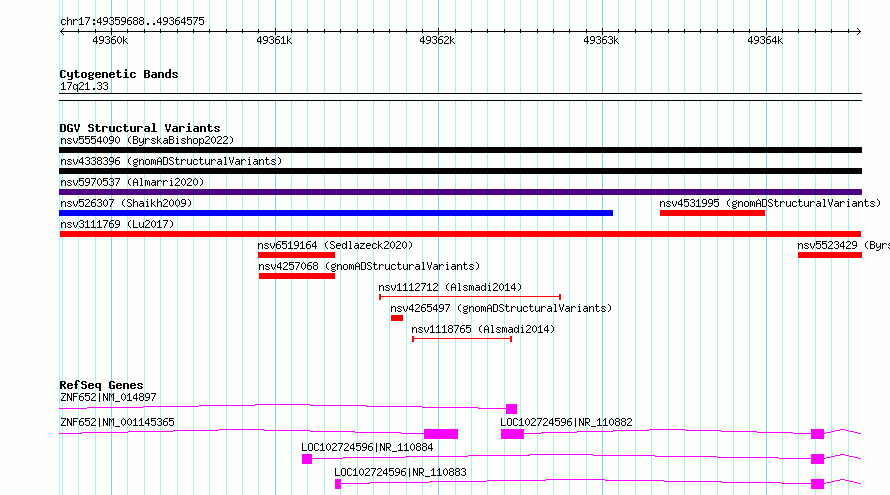The height and width of the screenshot is (495, 890).
Task: Click the small red block for nsv4265497
Action: point(397,318)
